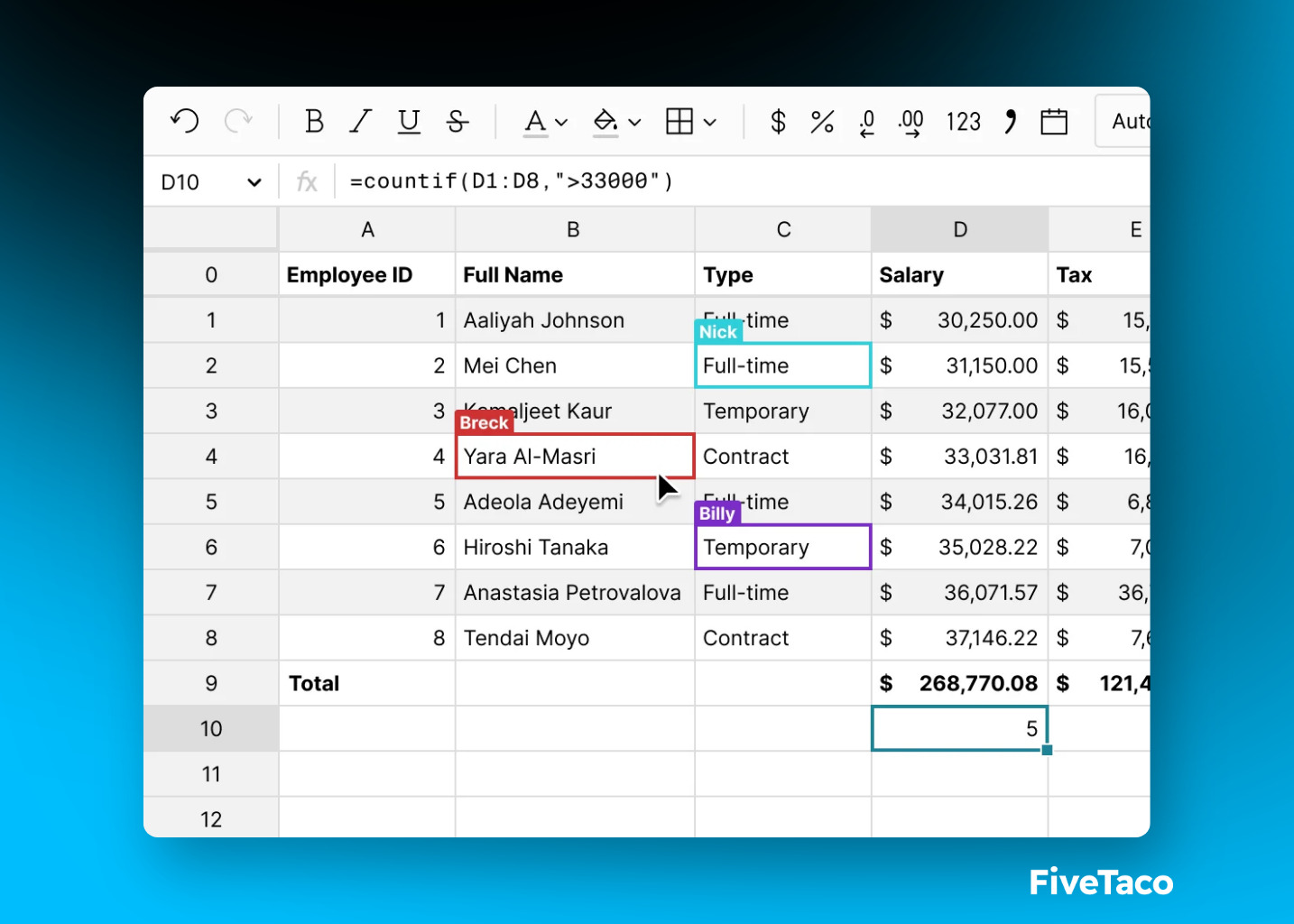Click the Salary header cell
This screenshot has width=1294, height=924.
click(x=960, y=274)
